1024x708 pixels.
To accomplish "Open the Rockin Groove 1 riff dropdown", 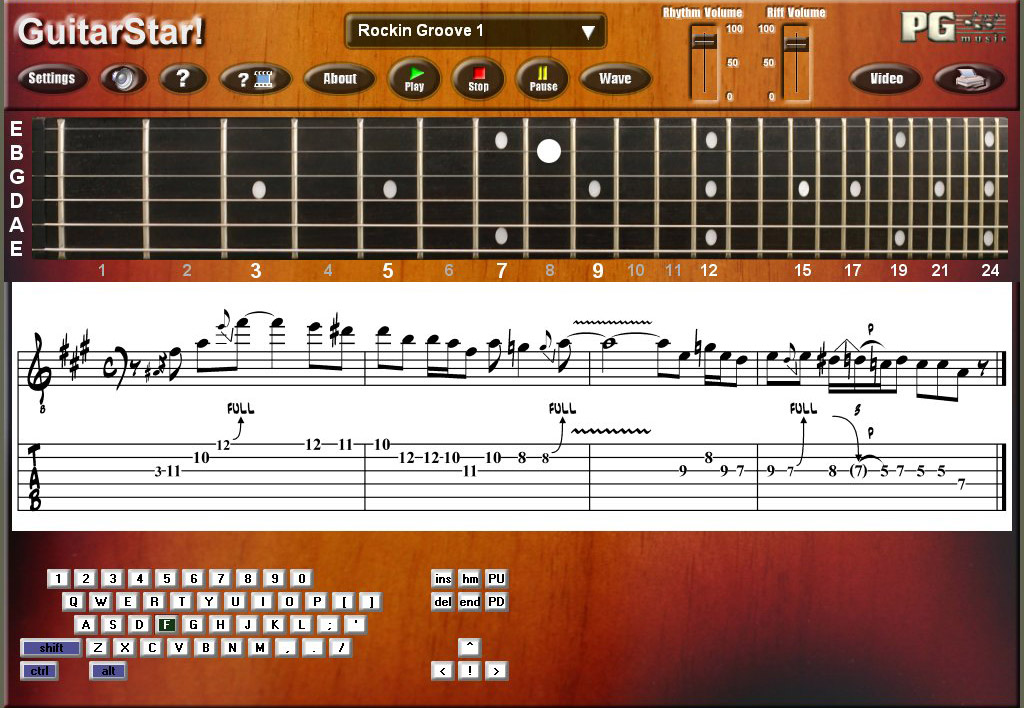I will 475,31.
